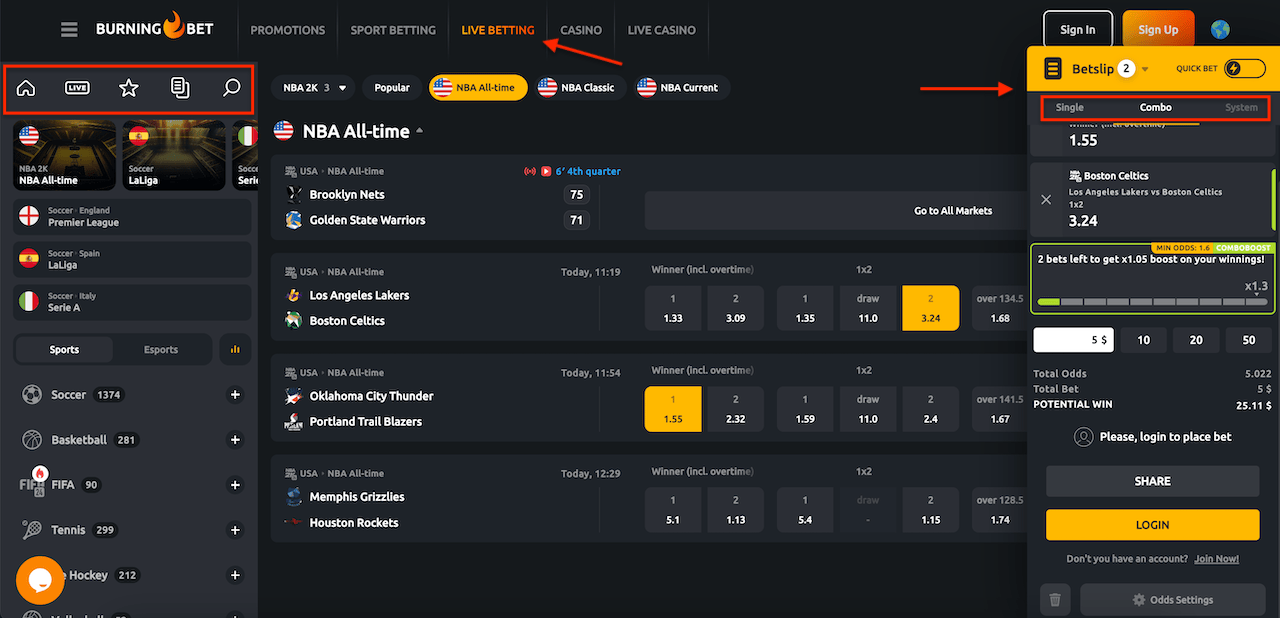The width and height of the screenshot is (1280, 618).
Task: Open the bet history document icon
Action: [180, 88]
